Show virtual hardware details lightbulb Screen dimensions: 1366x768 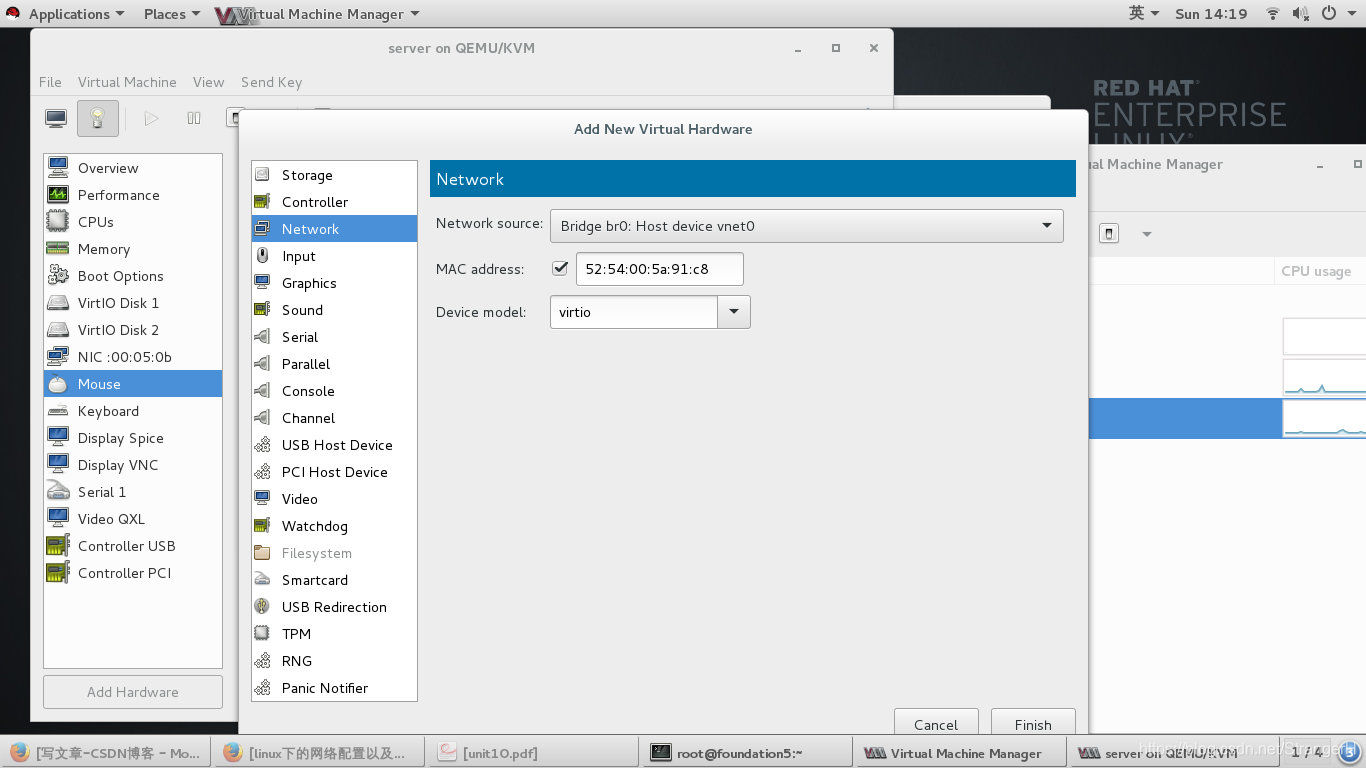[x=97, y=118]
